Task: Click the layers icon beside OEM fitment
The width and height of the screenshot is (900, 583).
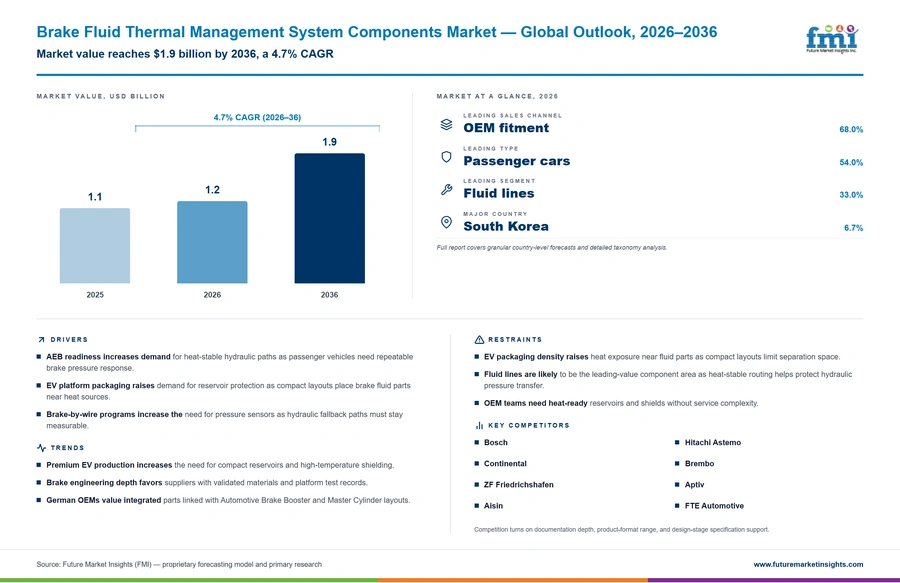Action: click(447, 124)
